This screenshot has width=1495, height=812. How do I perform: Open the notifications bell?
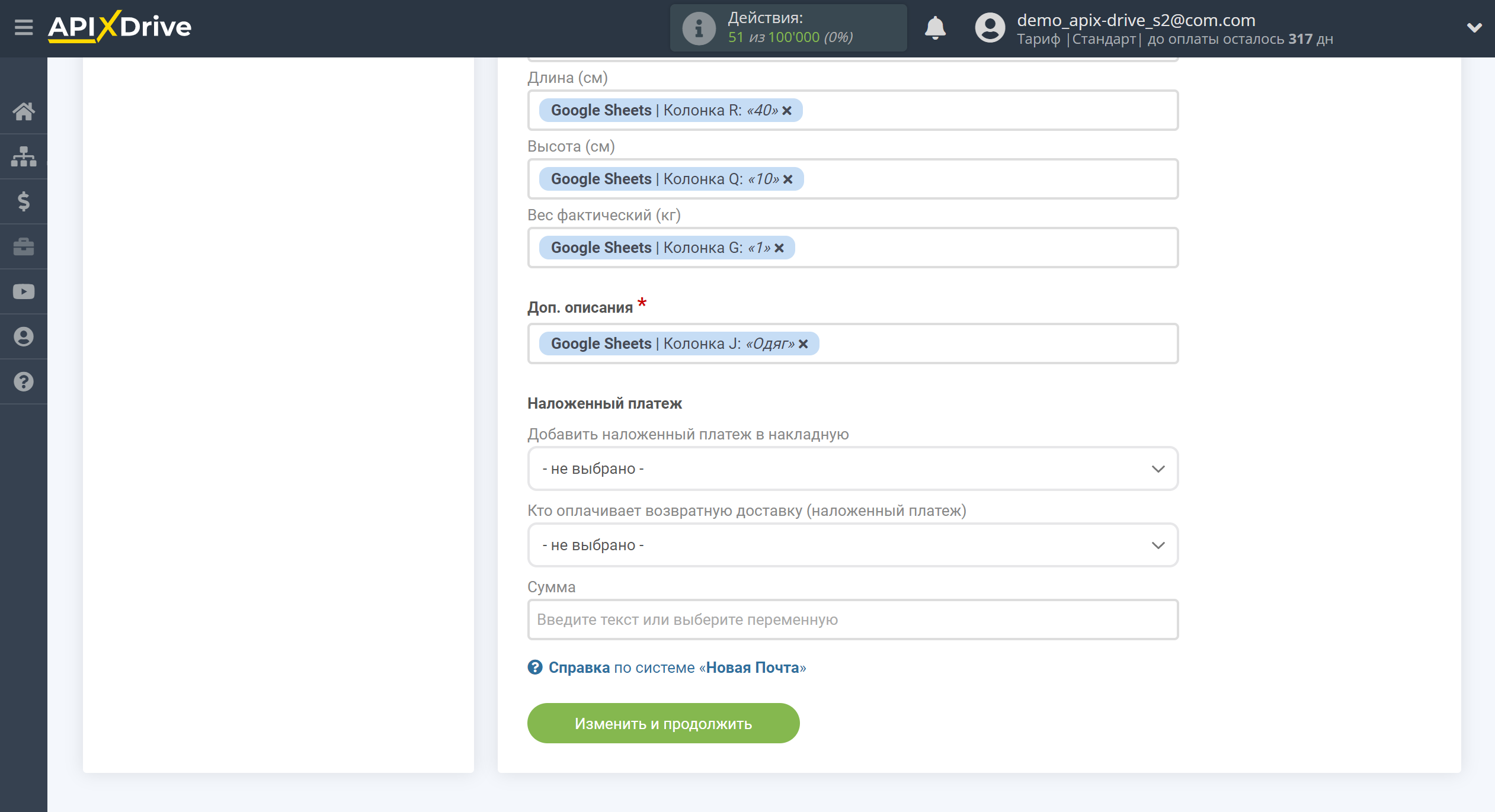(x=935, y=27)
